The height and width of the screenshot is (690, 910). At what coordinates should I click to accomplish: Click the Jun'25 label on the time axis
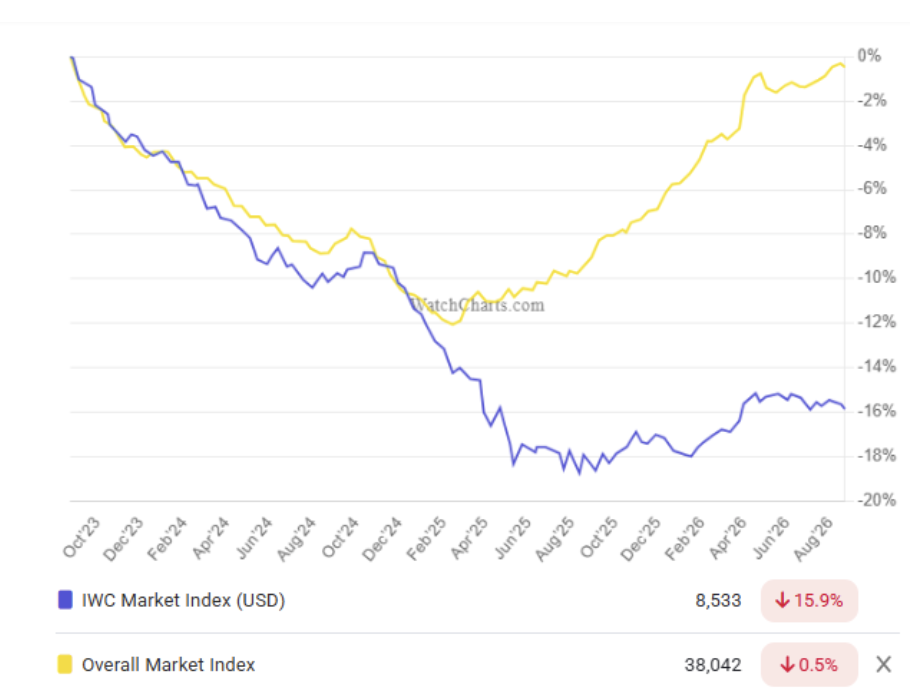pos(512,538)
